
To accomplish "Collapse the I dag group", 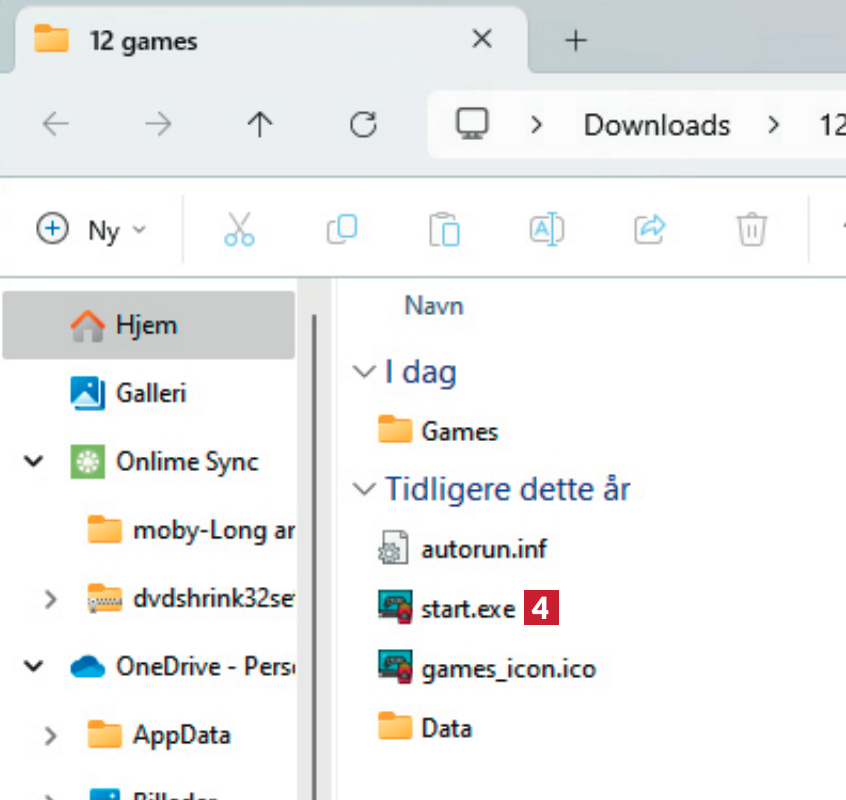I will point(362,372).
